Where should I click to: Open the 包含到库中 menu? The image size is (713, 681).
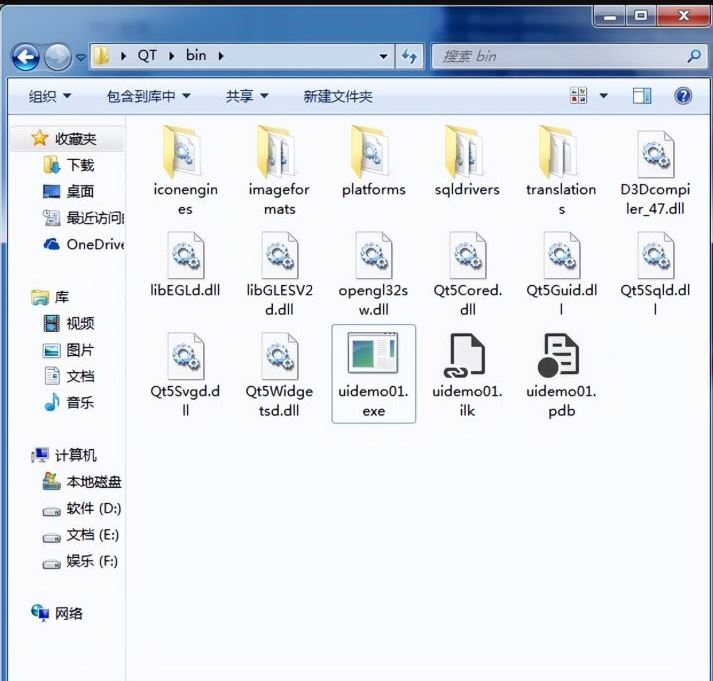[148, 96]
